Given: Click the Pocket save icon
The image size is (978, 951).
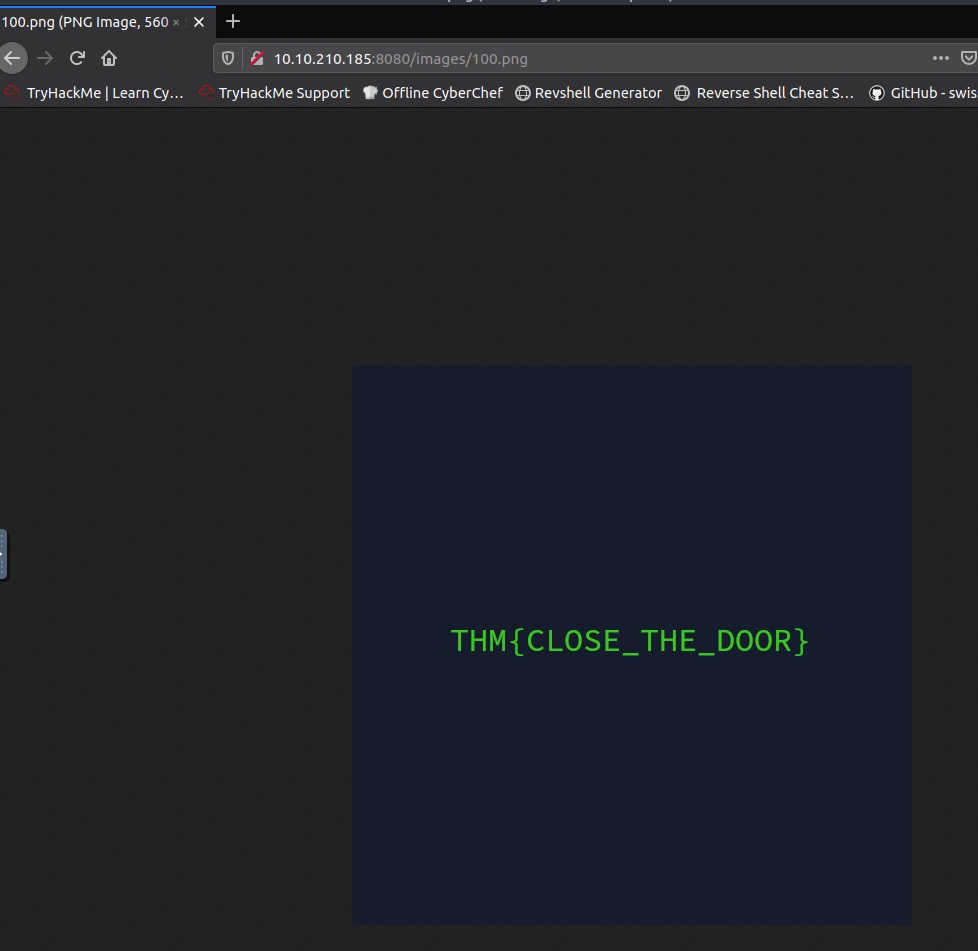Looking at the screenshot, I should [x=968, y=58].
